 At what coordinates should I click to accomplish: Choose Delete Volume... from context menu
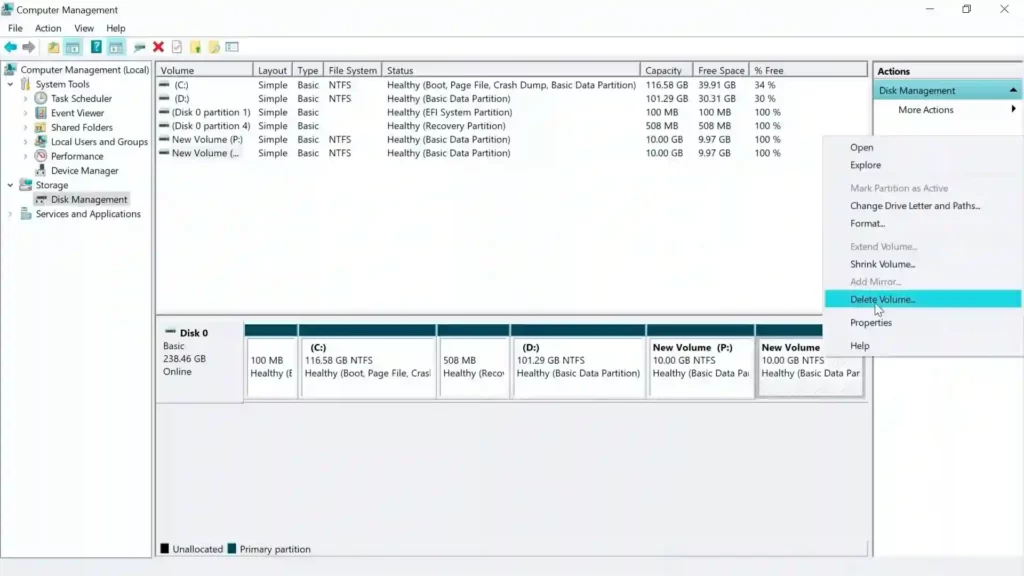[923, 299]
